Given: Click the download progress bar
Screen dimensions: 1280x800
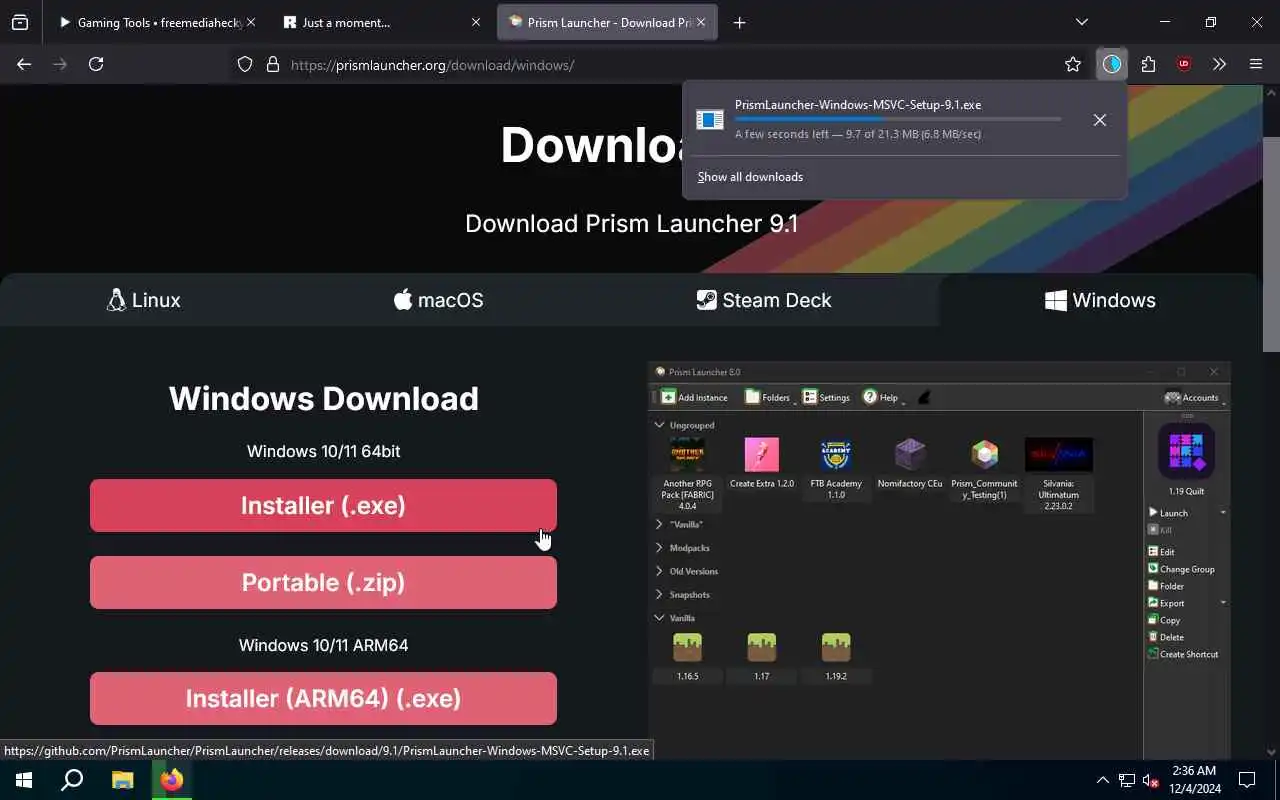Looking at the screenshot, I should 898,119.
